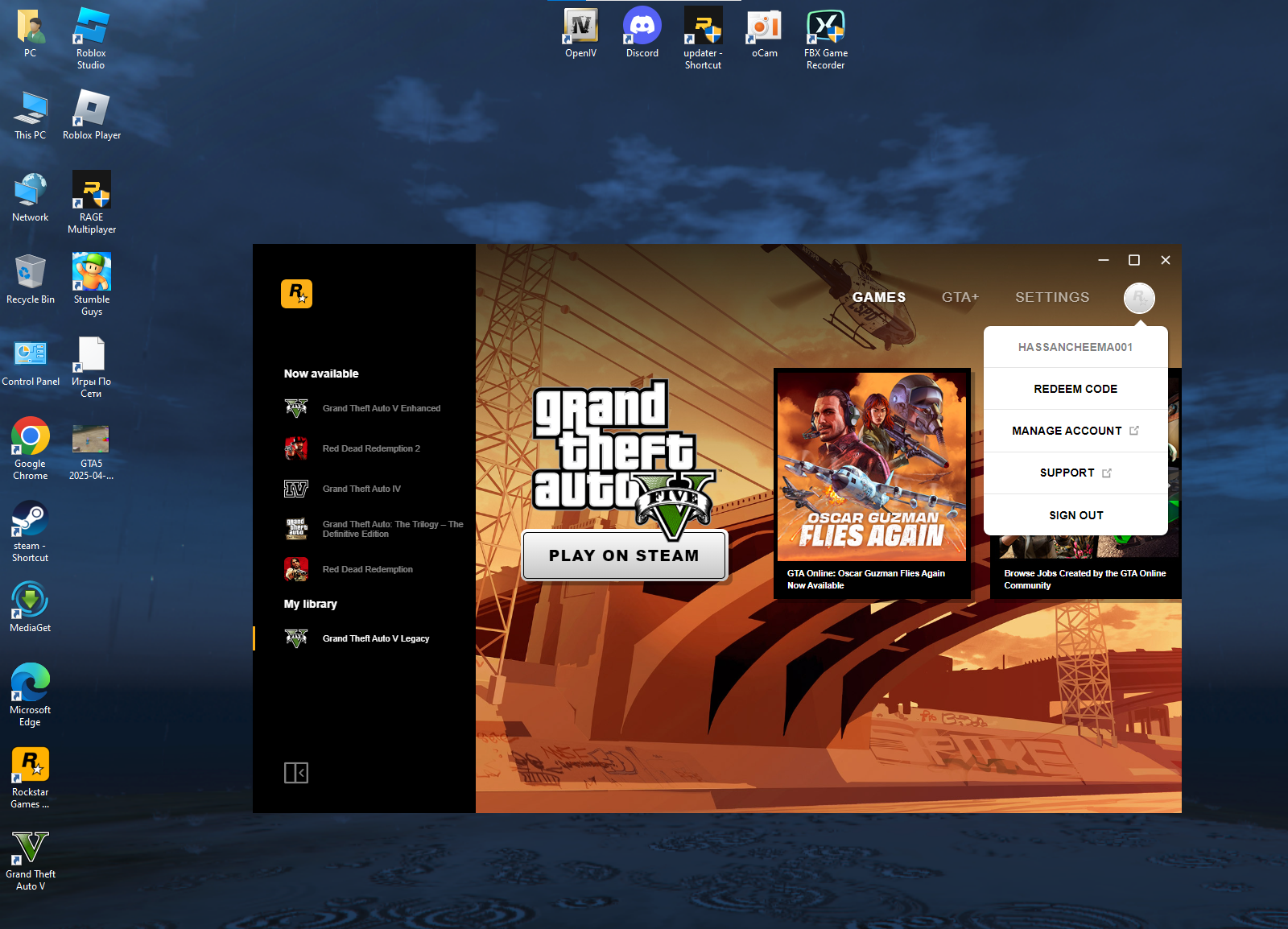This screenshot has height=929, width=1288.
Task: Click HASSANCHEEMA001 username in account menu
Action: 1075,347
